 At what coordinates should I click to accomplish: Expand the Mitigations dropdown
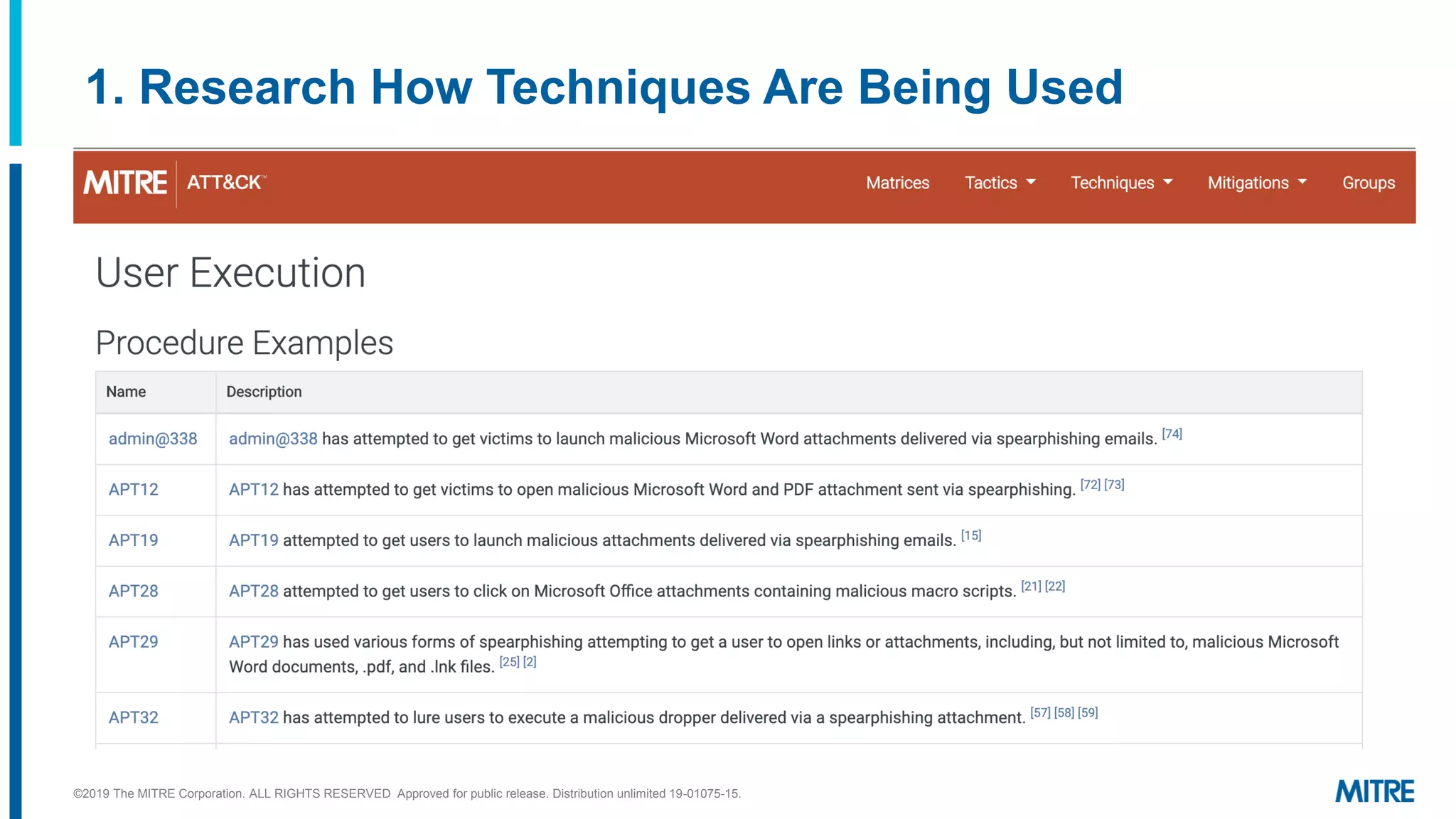(1257, 183)
